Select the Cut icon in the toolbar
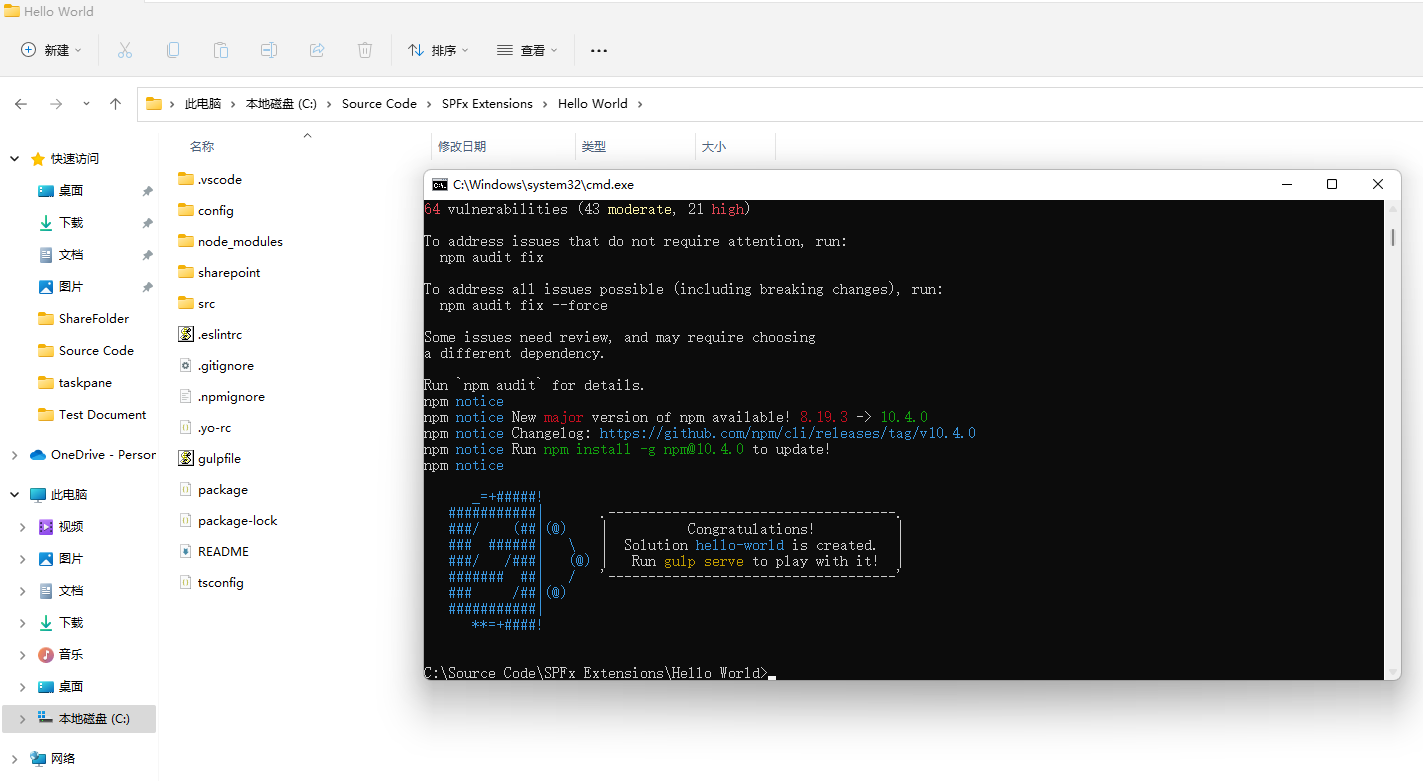The width and height of the screenshot is (1423, 781). coord(124,49)
